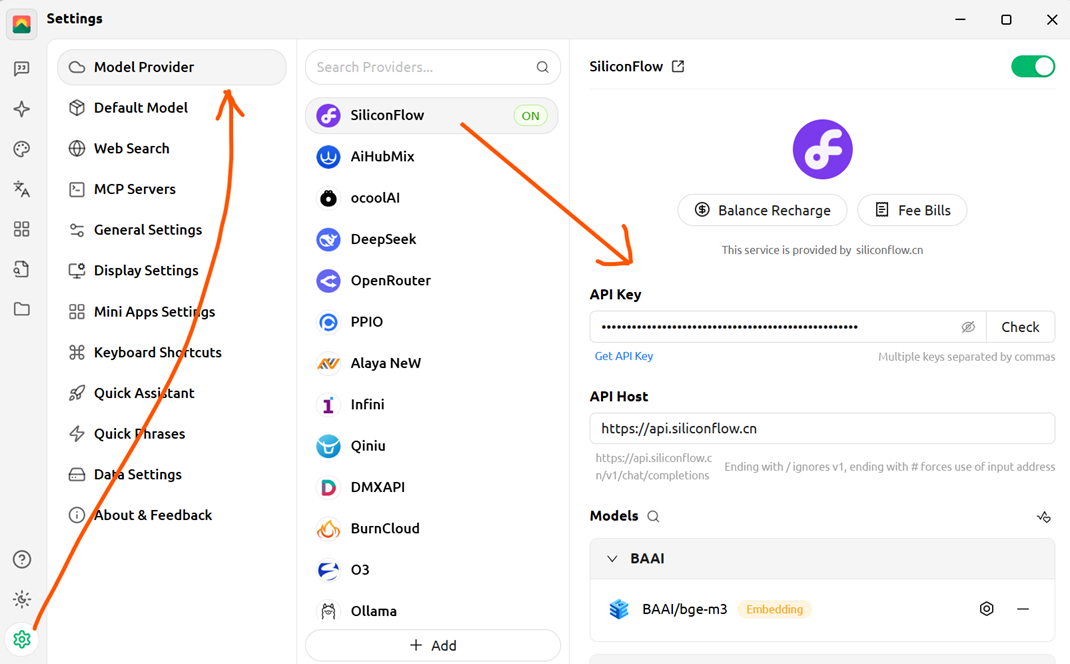
Task: Open Default Model settings
Action: [172, 108]
